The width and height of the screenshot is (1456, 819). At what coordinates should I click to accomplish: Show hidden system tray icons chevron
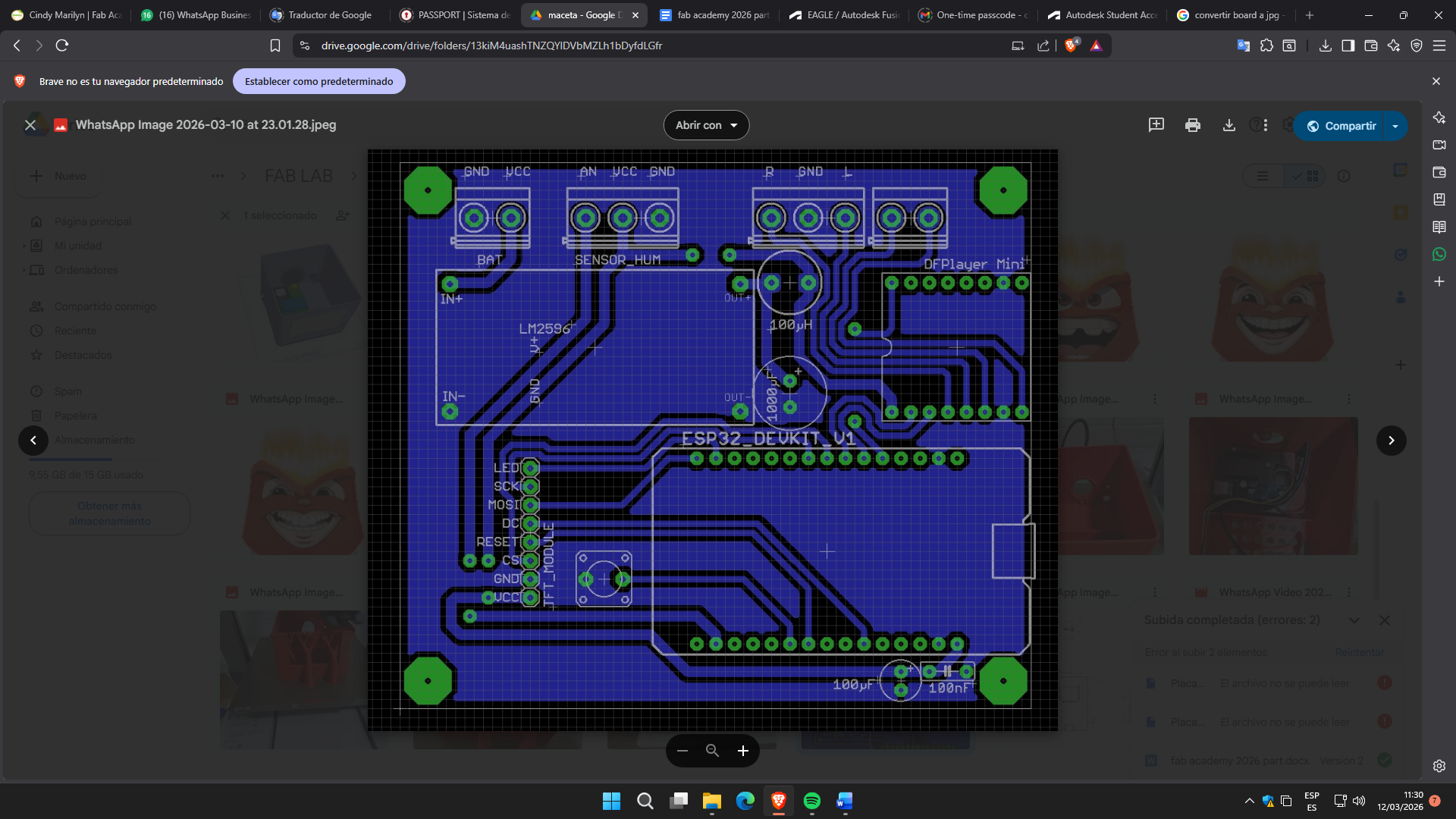pyautogui.click(x=1249, y=801)
